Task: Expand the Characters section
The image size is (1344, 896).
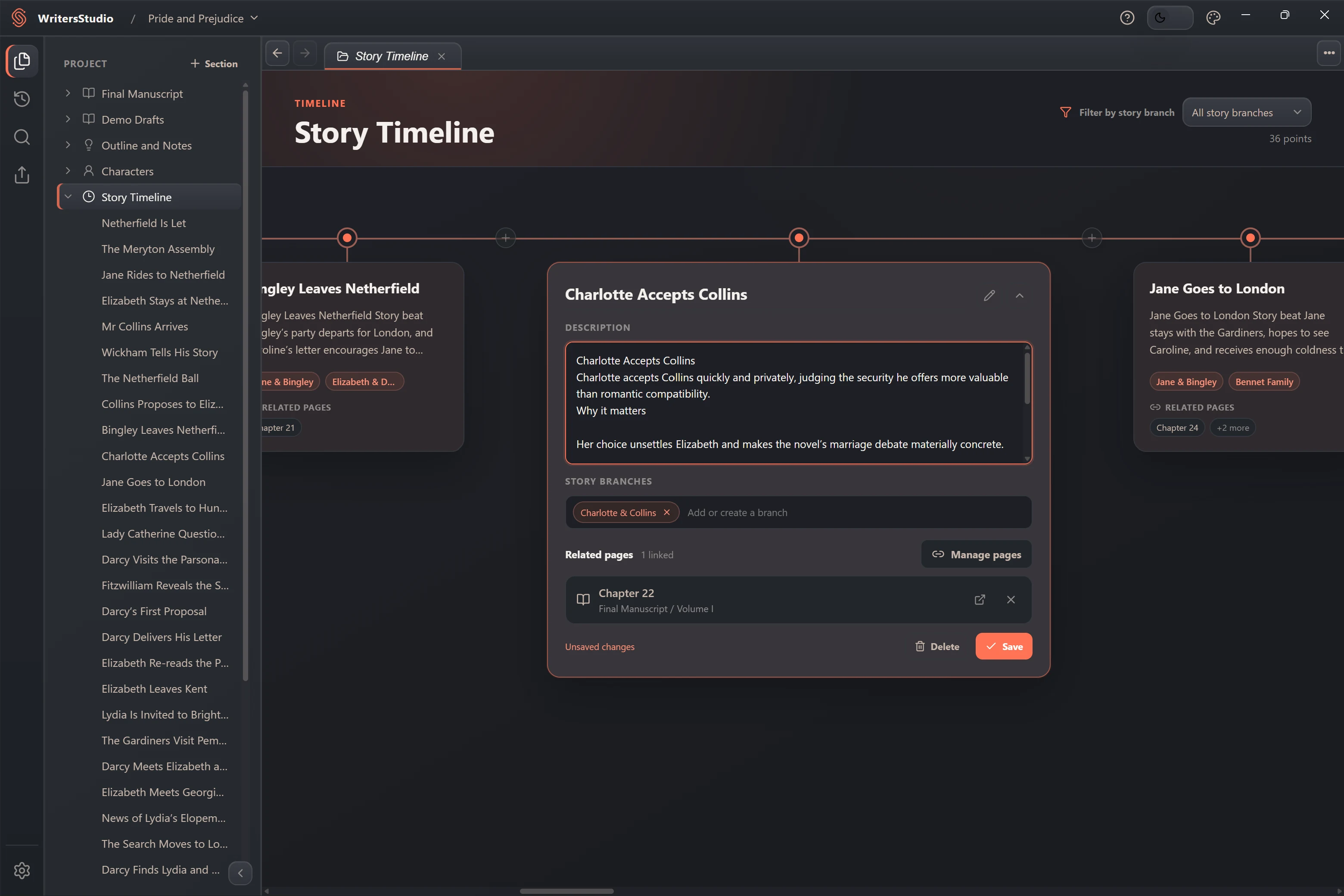Action: pyautogui.click(x=68, y=171)
